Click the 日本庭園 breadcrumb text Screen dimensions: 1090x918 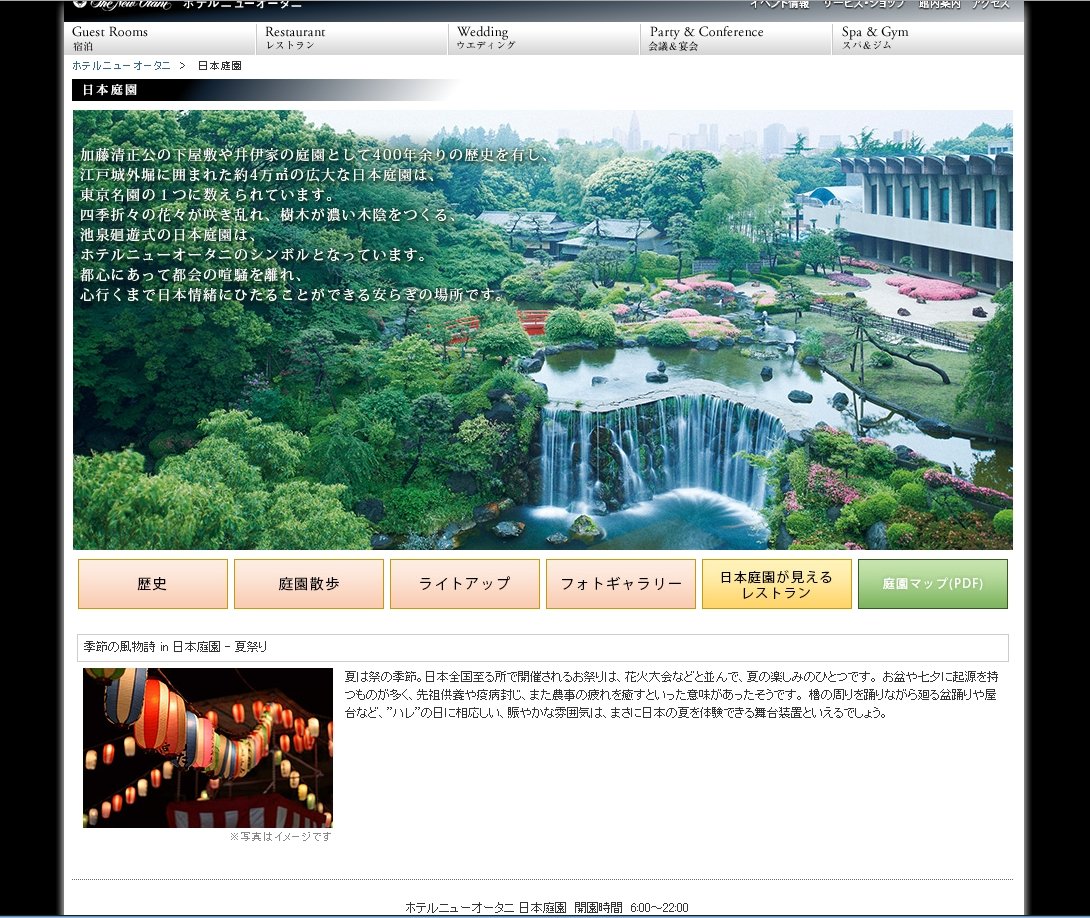pyautogui.click(x=220, y=65)
